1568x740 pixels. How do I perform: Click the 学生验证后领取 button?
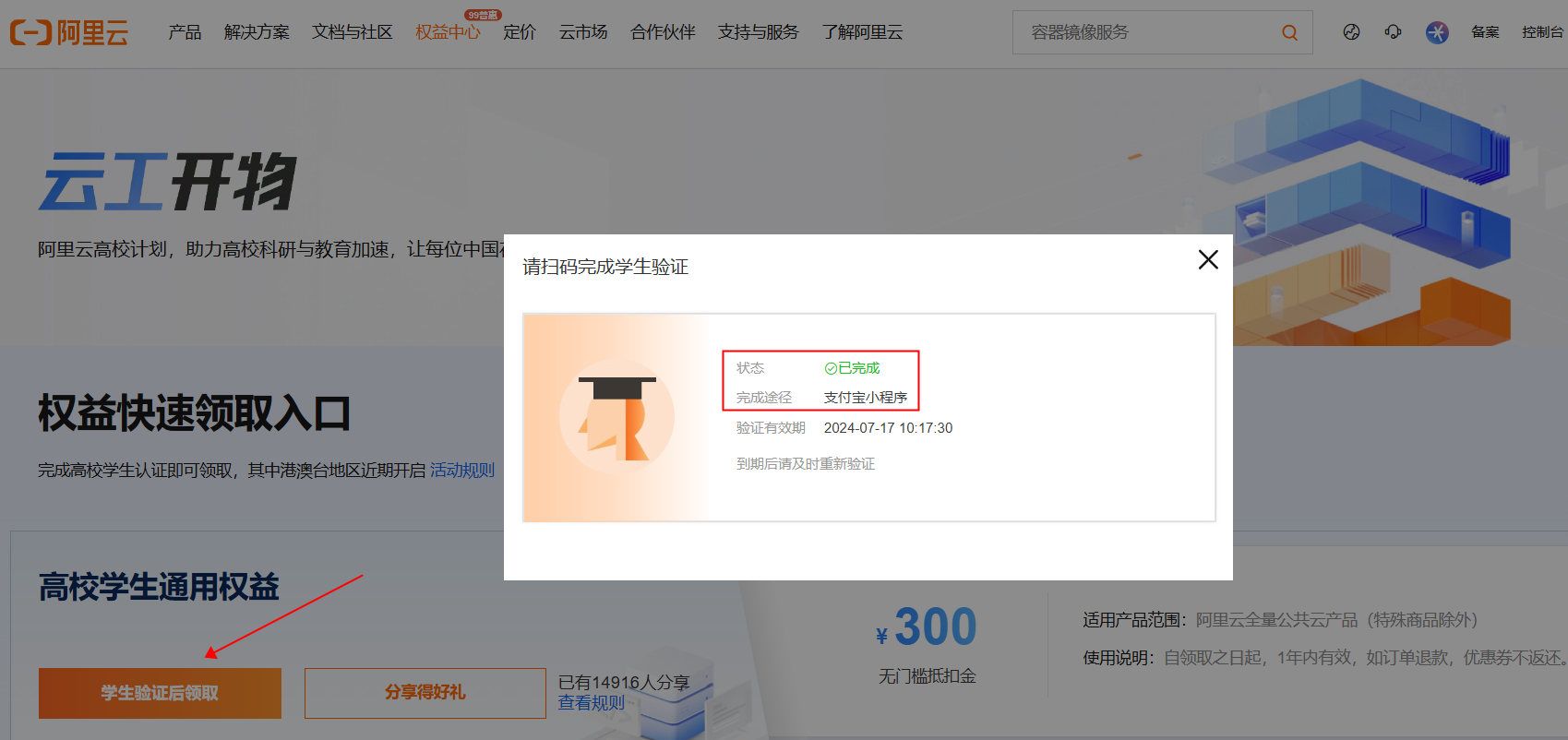[160, 693]
